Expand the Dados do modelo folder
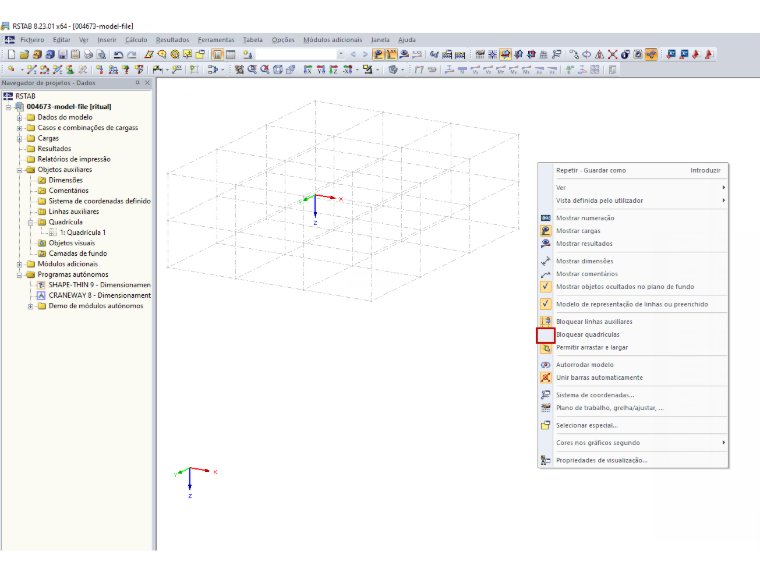The image size is (760, 570). click(x=19, y=118)
